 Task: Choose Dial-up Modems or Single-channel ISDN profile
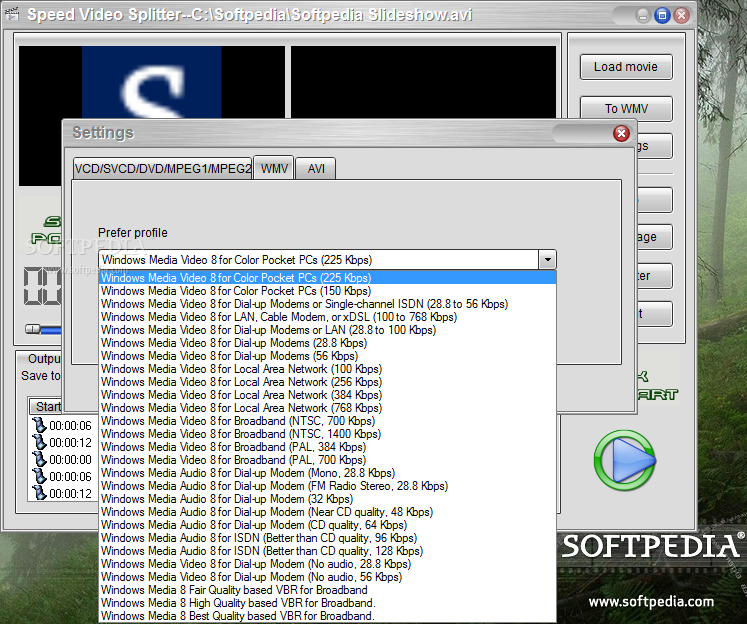[327, 304]
